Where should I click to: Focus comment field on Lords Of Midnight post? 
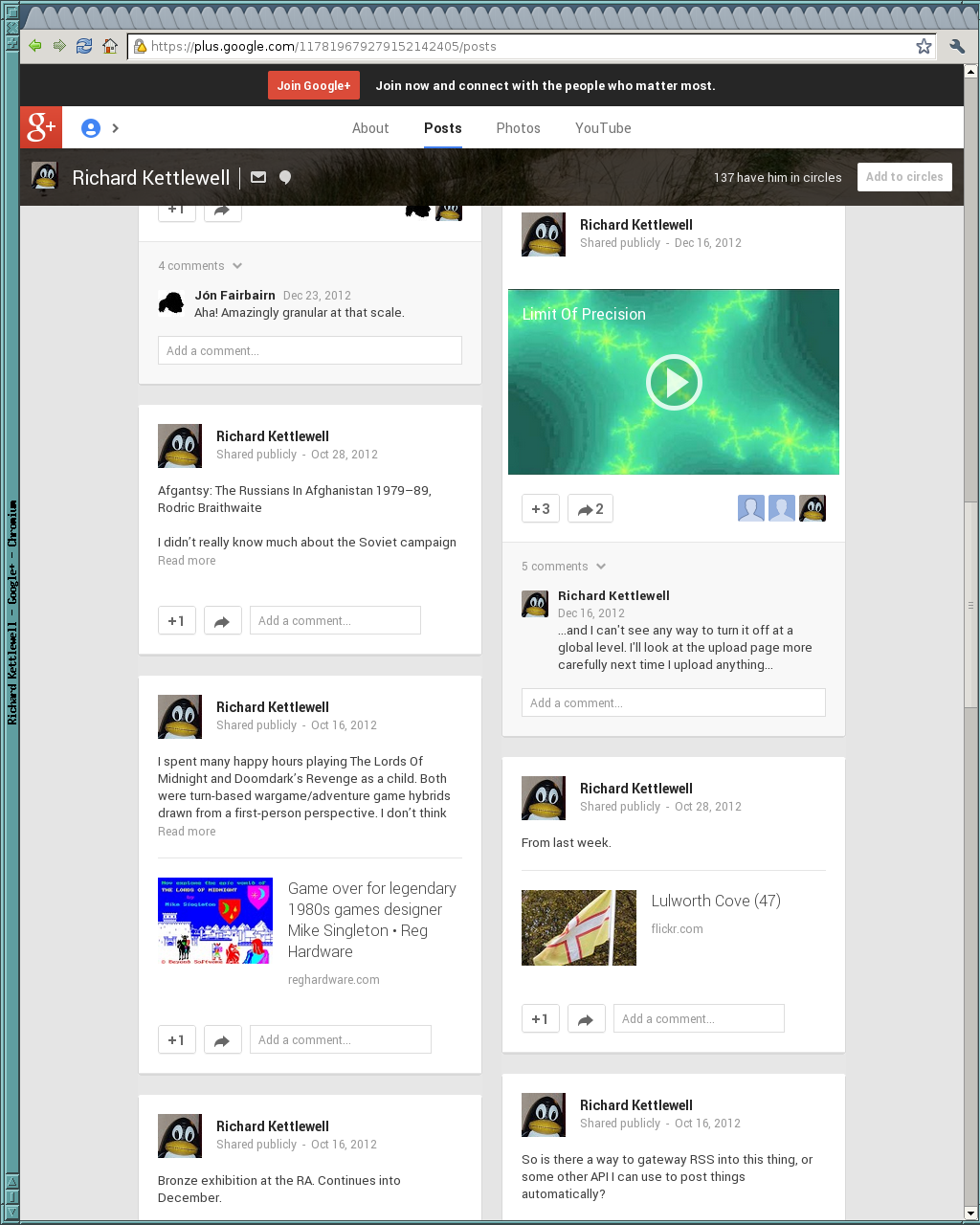click(x=341, y=1039)
